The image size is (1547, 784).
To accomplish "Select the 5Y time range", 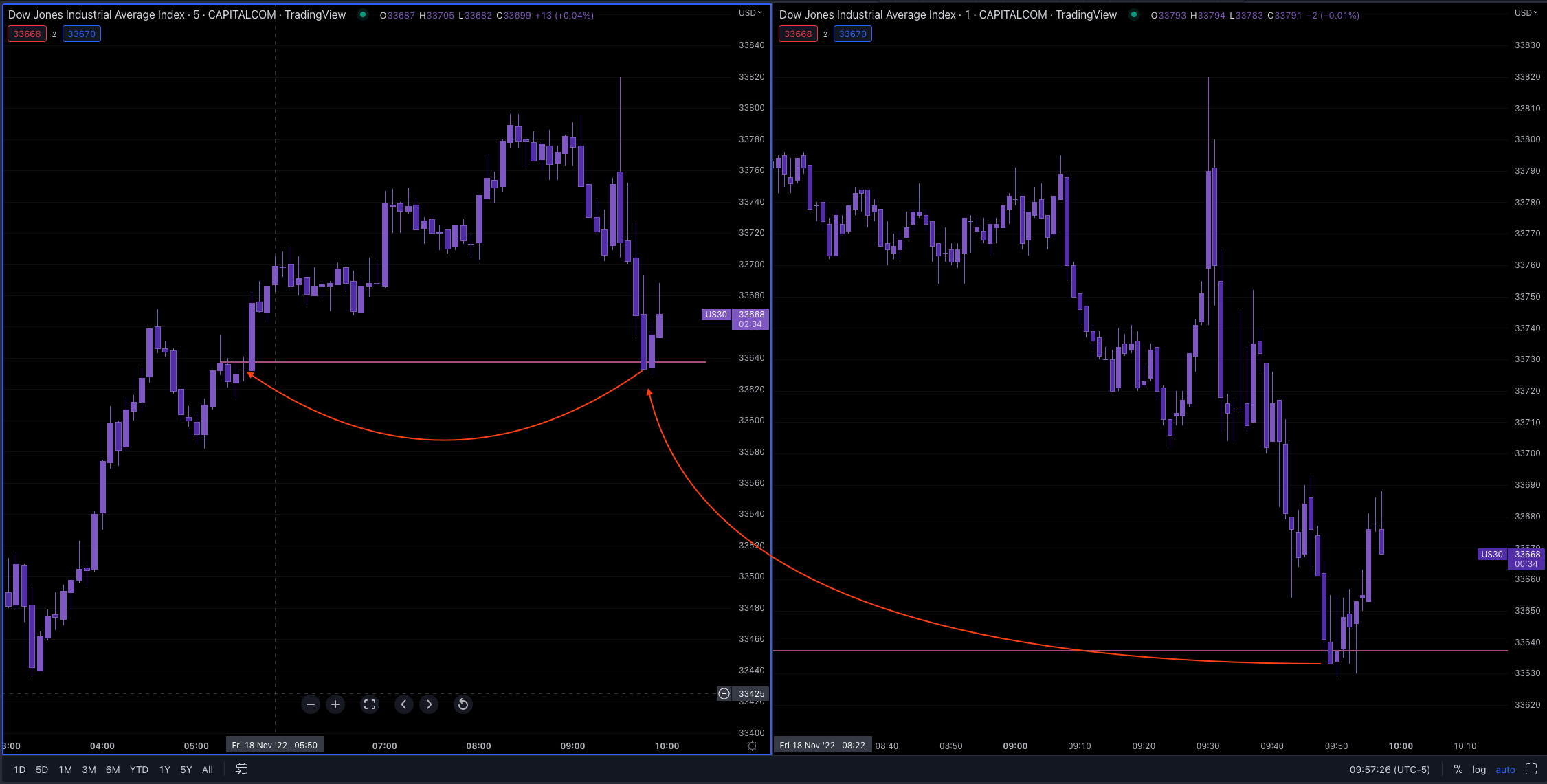I will tap(186, 770).
